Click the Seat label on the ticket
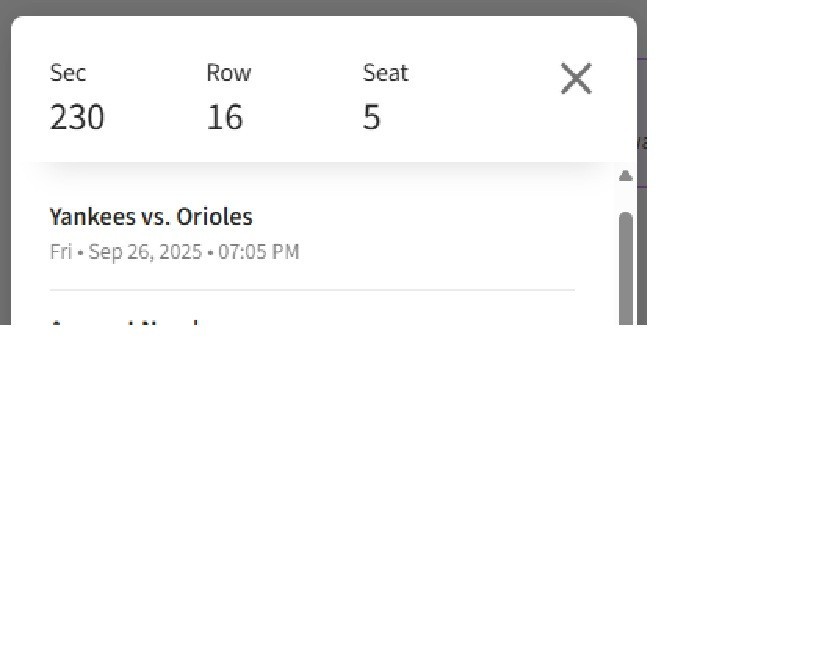 [385, 72]
